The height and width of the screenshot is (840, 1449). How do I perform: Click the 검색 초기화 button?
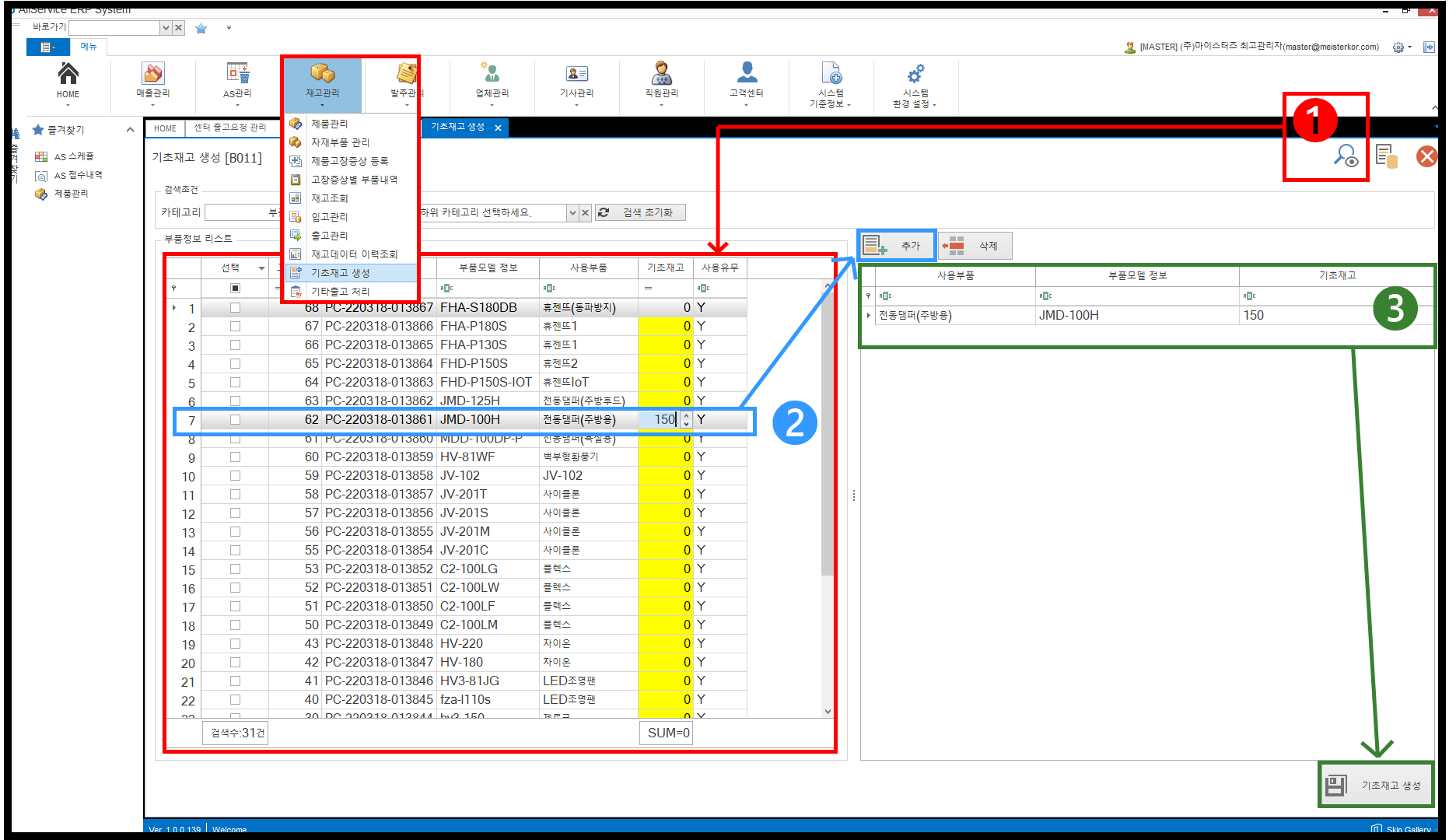640,212
